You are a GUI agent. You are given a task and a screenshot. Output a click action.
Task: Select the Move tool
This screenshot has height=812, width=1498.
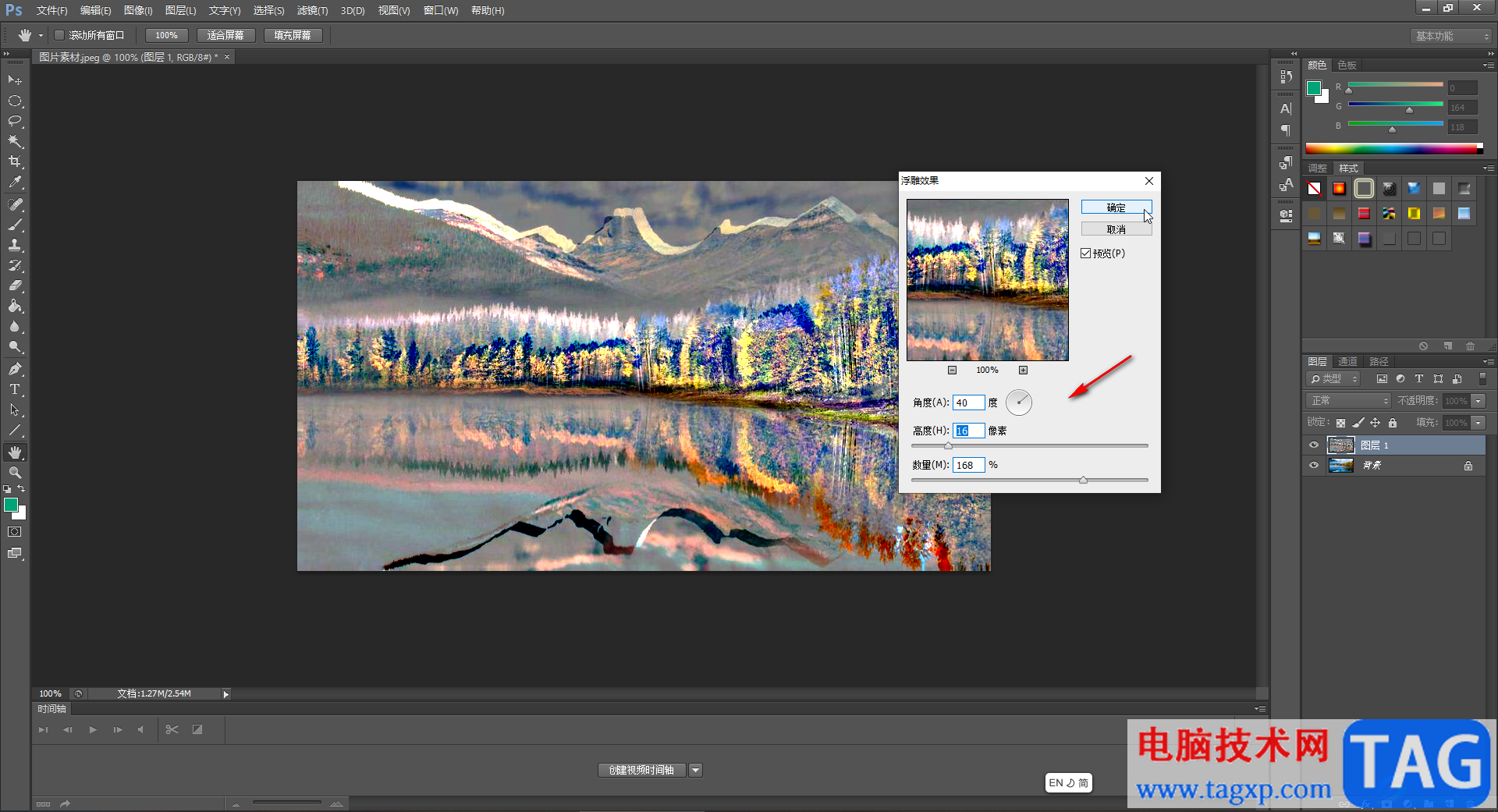click(x=15, y=80)
